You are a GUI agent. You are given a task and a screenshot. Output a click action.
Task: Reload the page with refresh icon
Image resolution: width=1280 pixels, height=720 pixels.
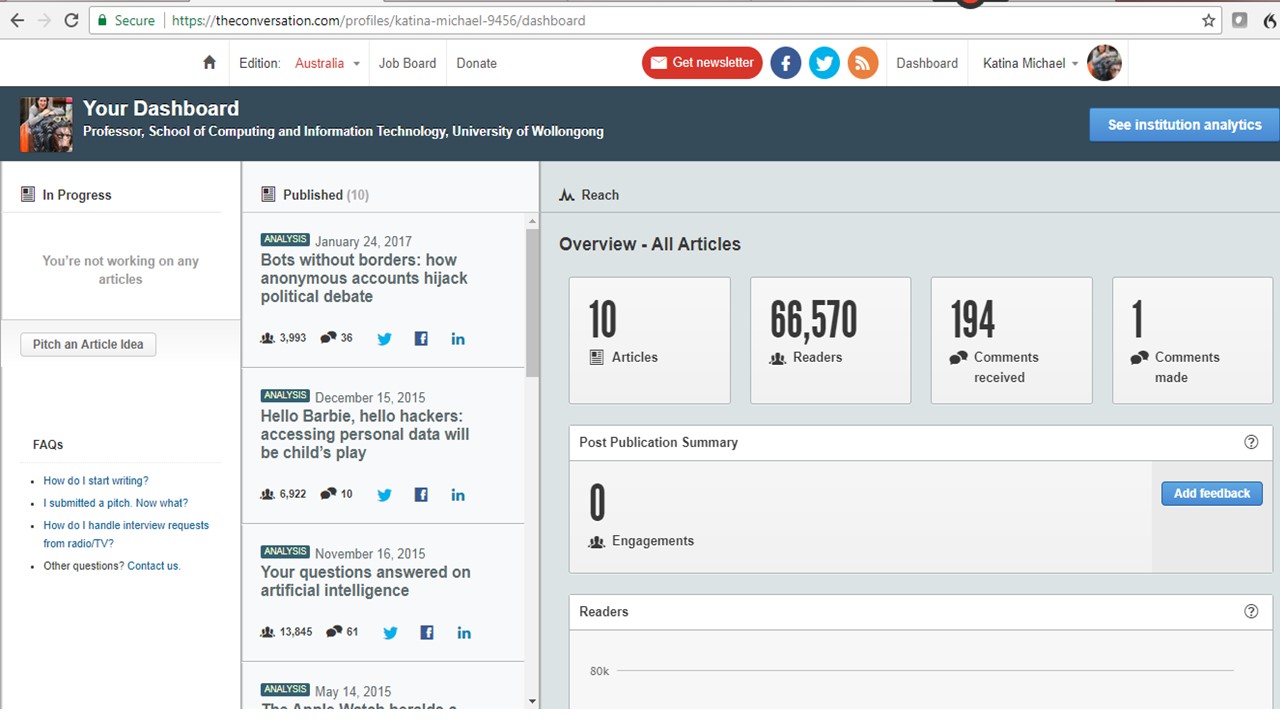click(71, 20)
